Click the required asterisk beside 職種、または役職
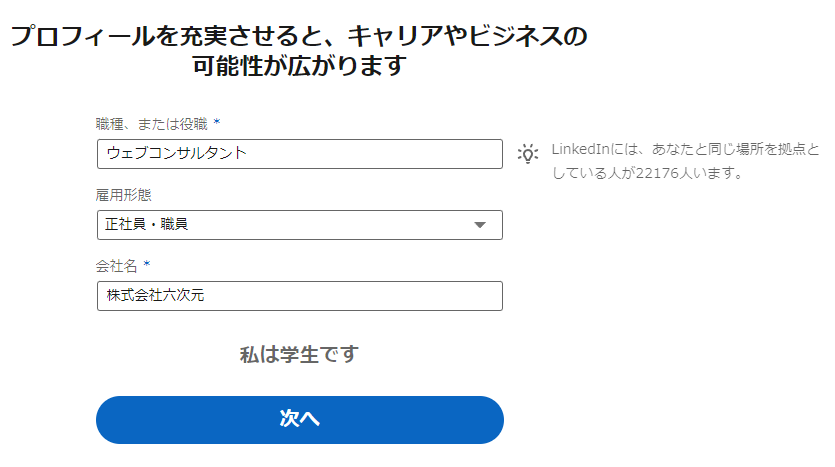Viewport: 835px width, 467px height. 217,122
